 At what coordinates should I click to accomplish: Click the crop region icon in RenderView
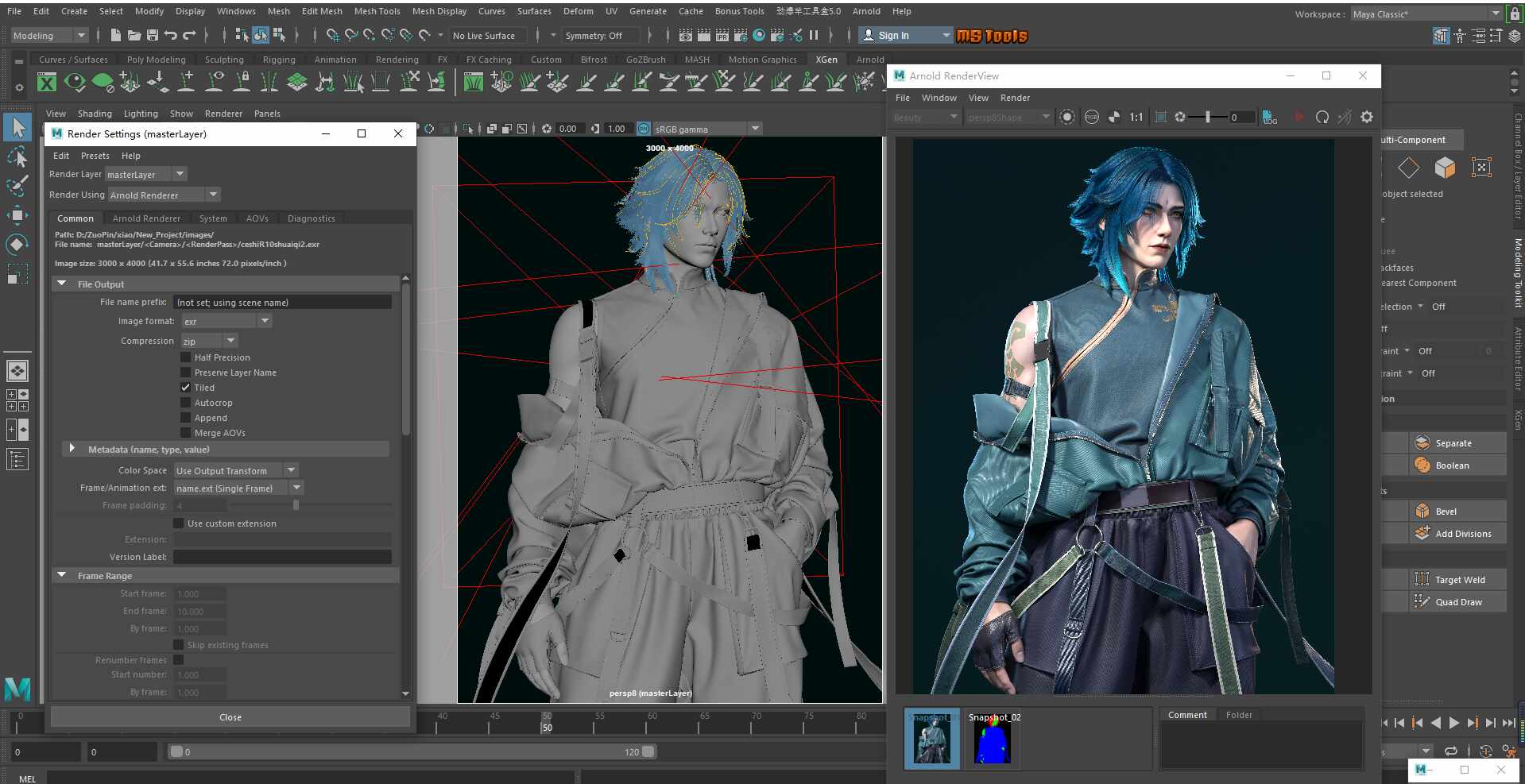tap(1161, 117)
